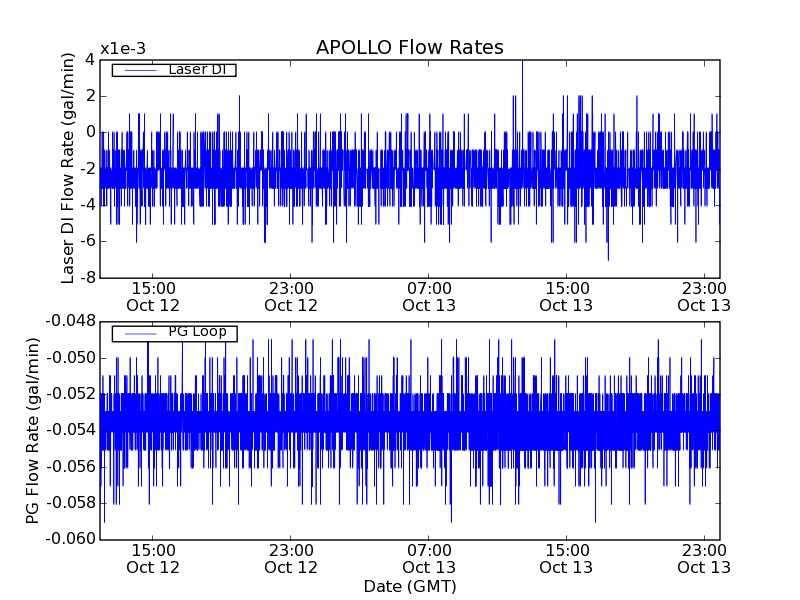Click the 15:00 Oct 12 tick on the top plot

click(x=153, y=296)
